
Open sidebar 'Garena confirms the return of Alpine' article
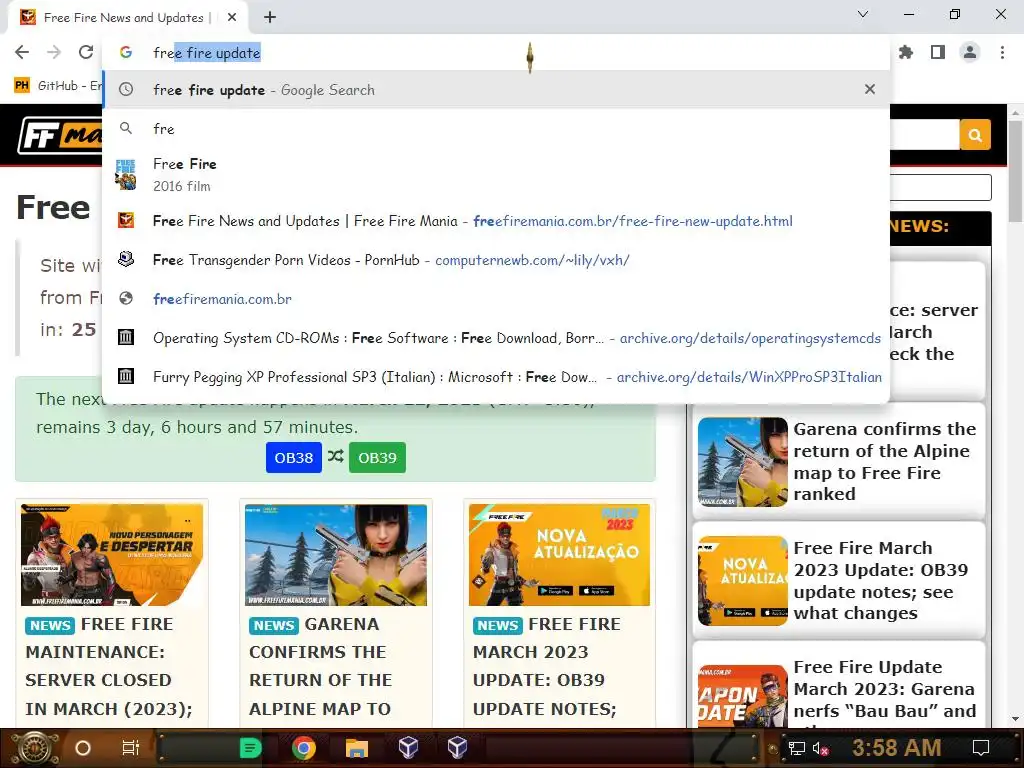(884, 462)
